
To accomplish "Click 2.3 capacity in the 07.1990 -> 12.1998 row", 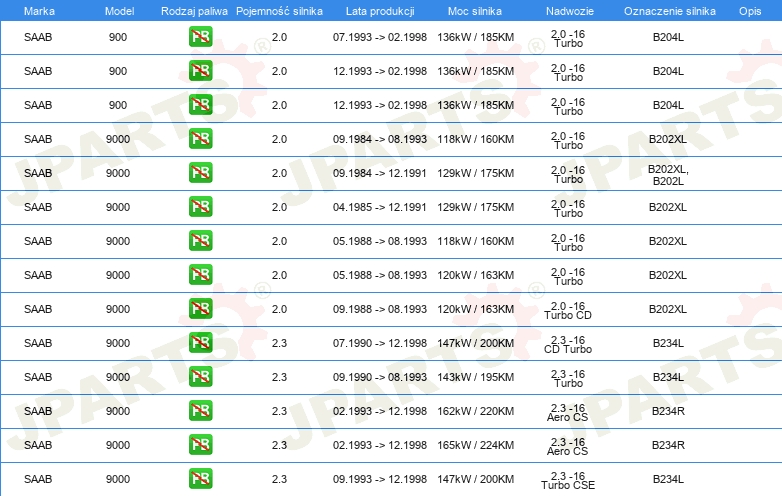I will tap(279, 343).
